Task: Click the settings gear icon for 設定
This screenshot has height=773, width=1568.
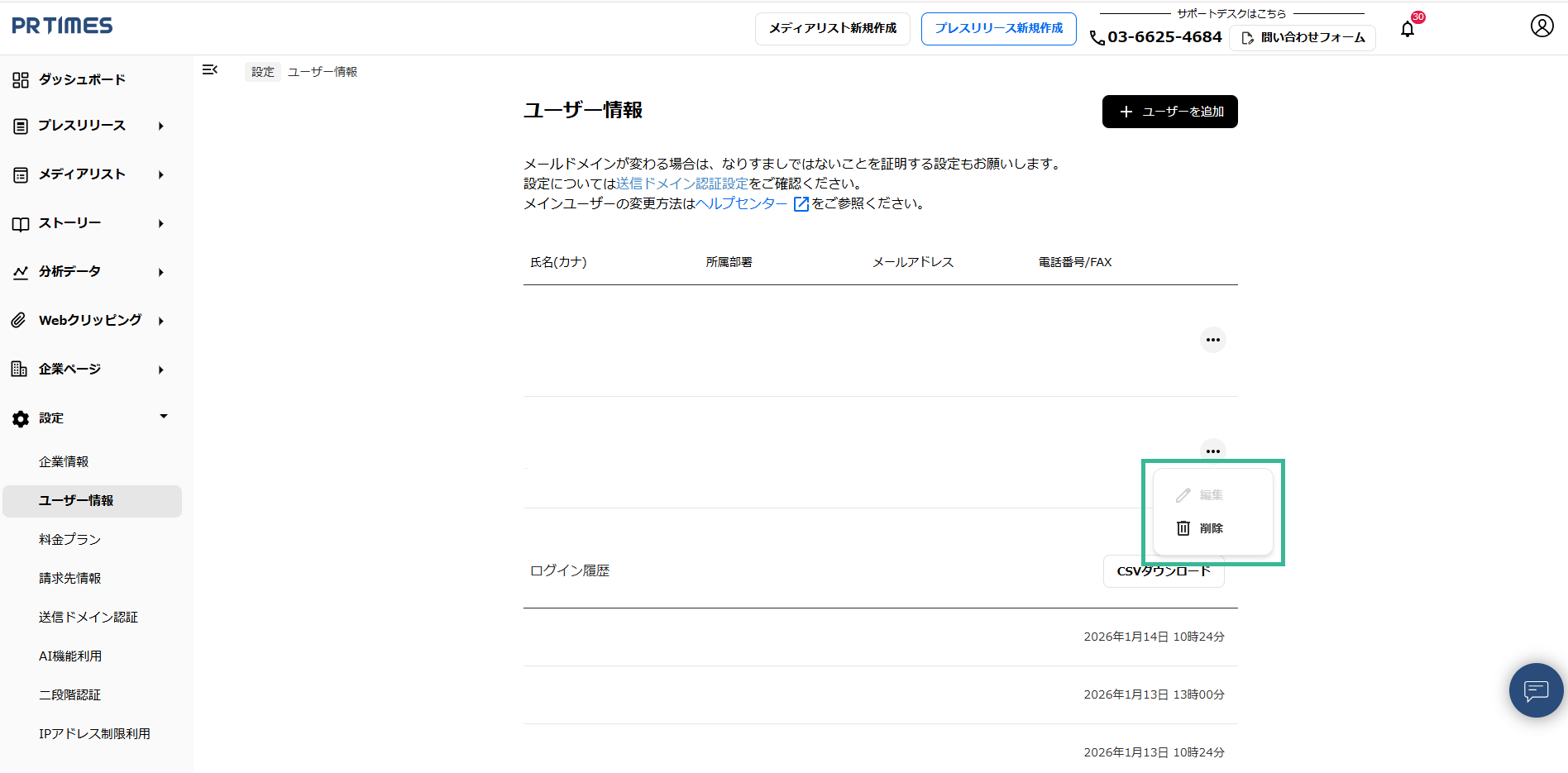Action: (20, 418)
